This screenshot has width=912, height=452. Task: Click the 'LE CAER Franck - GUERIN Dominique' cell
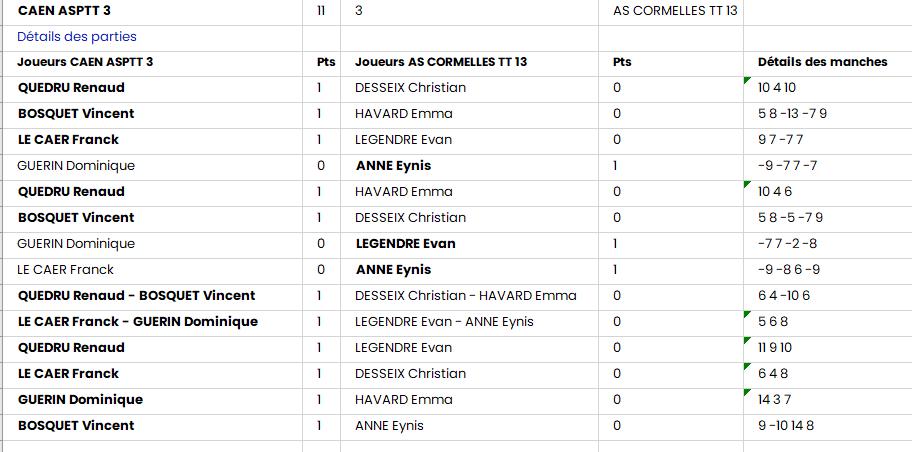(x=138, y=322)
